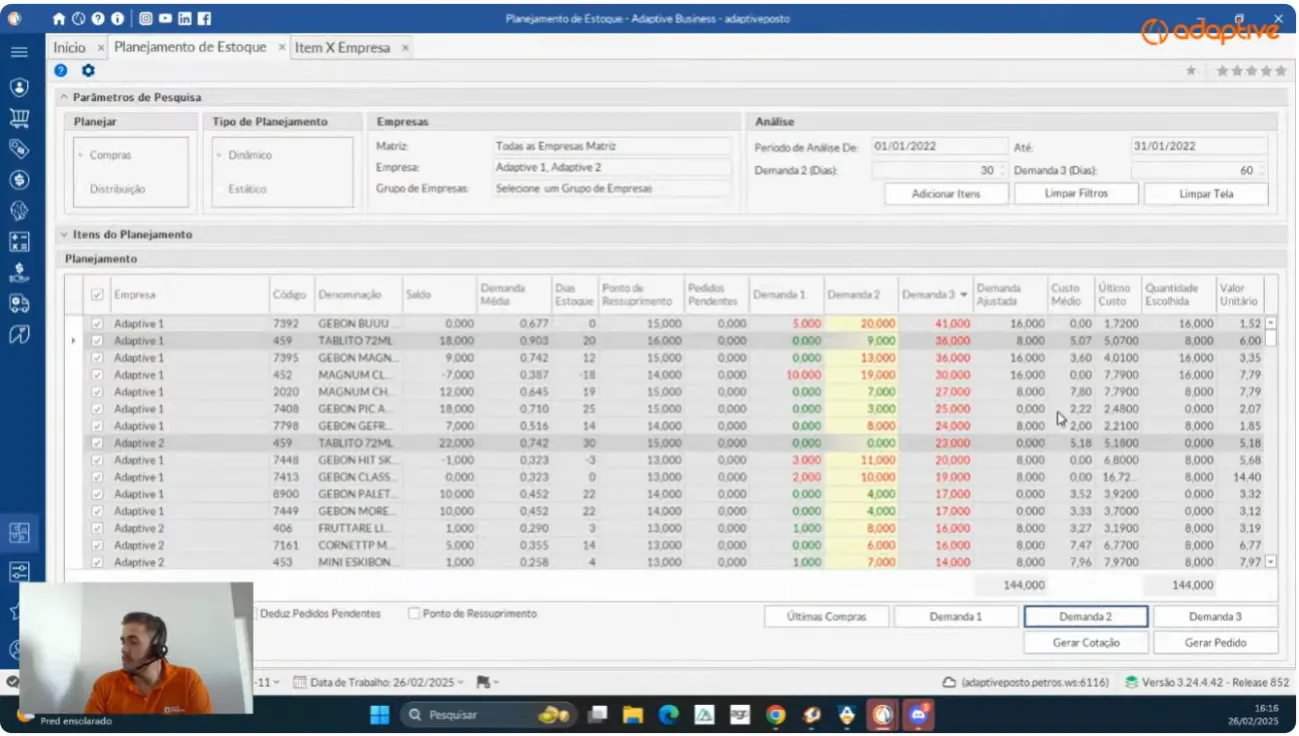Open the delivery truck module in sidebar

[x=19, y=303]
